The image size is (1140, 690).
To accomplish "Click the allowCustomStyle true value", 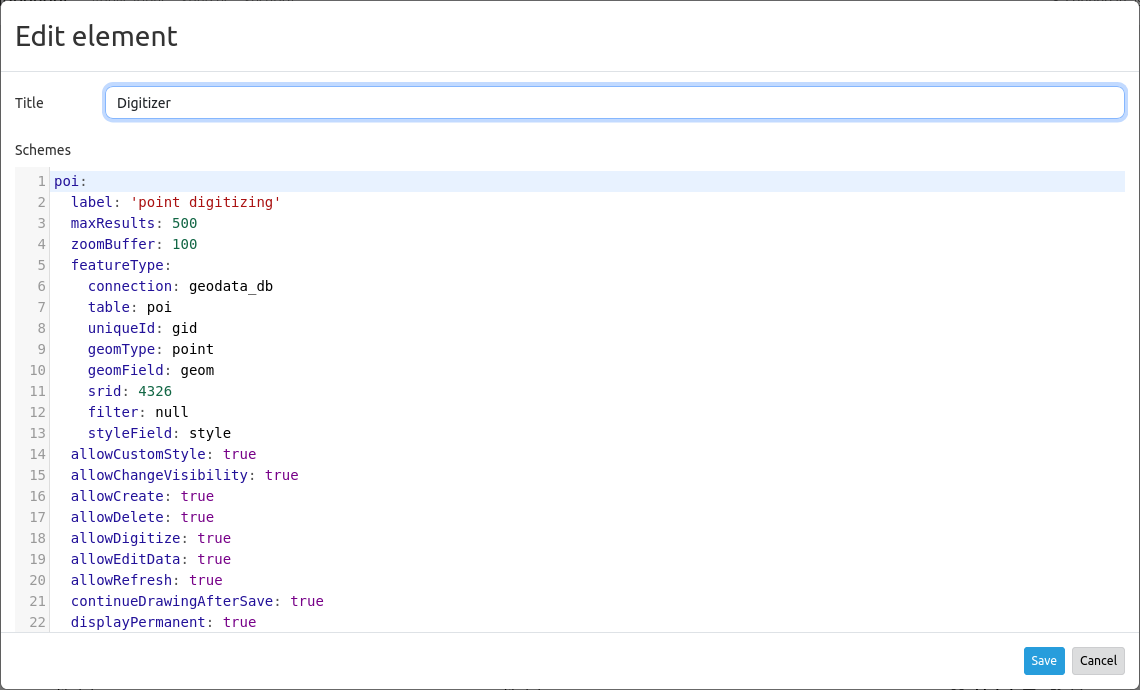I will [x=239, y=454].
